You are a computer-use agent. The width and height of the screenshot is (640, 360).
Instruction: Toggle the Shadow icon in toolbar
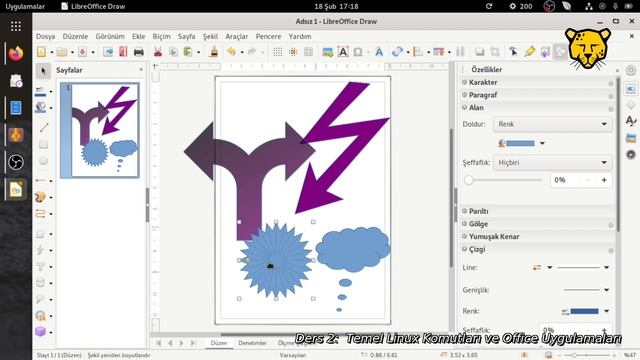479,52
